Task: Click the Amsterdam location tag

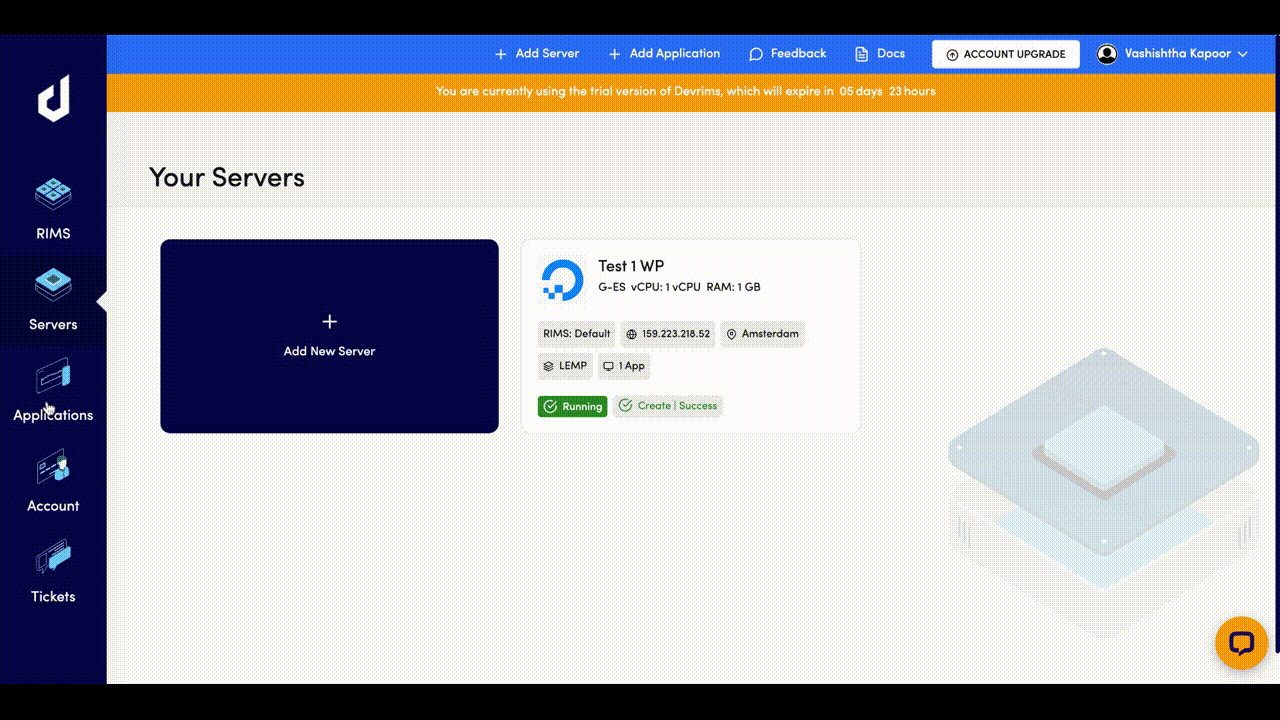Action: tap(762, 334)
